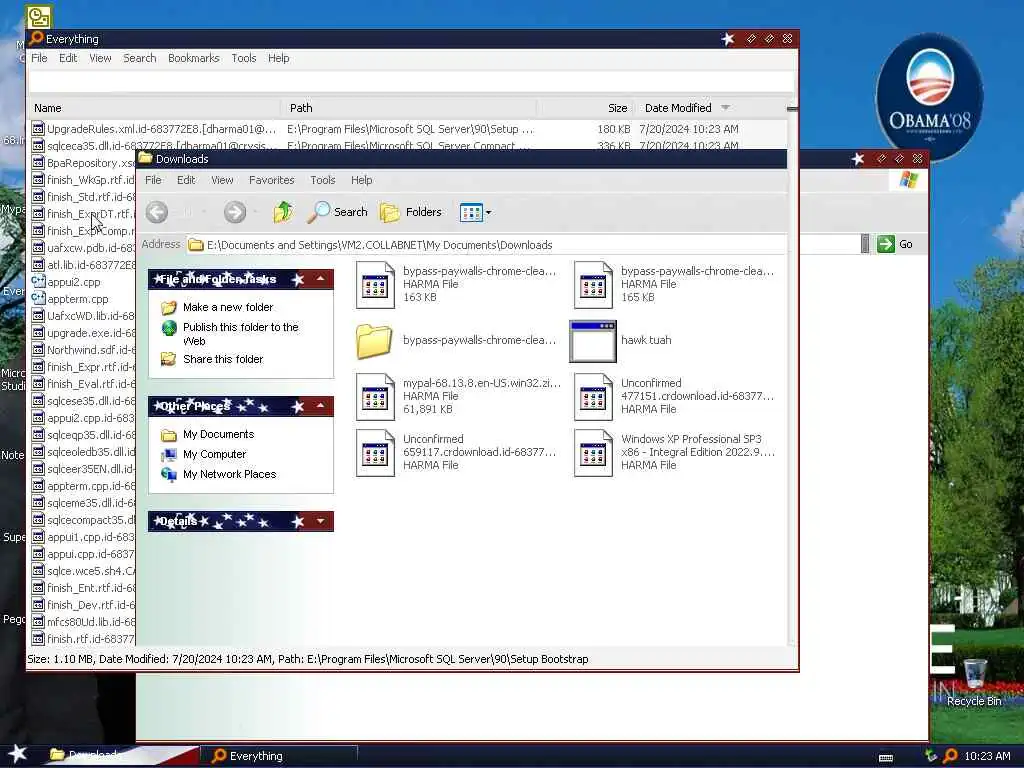Toggle the Folders pane button

coord(411,212)
